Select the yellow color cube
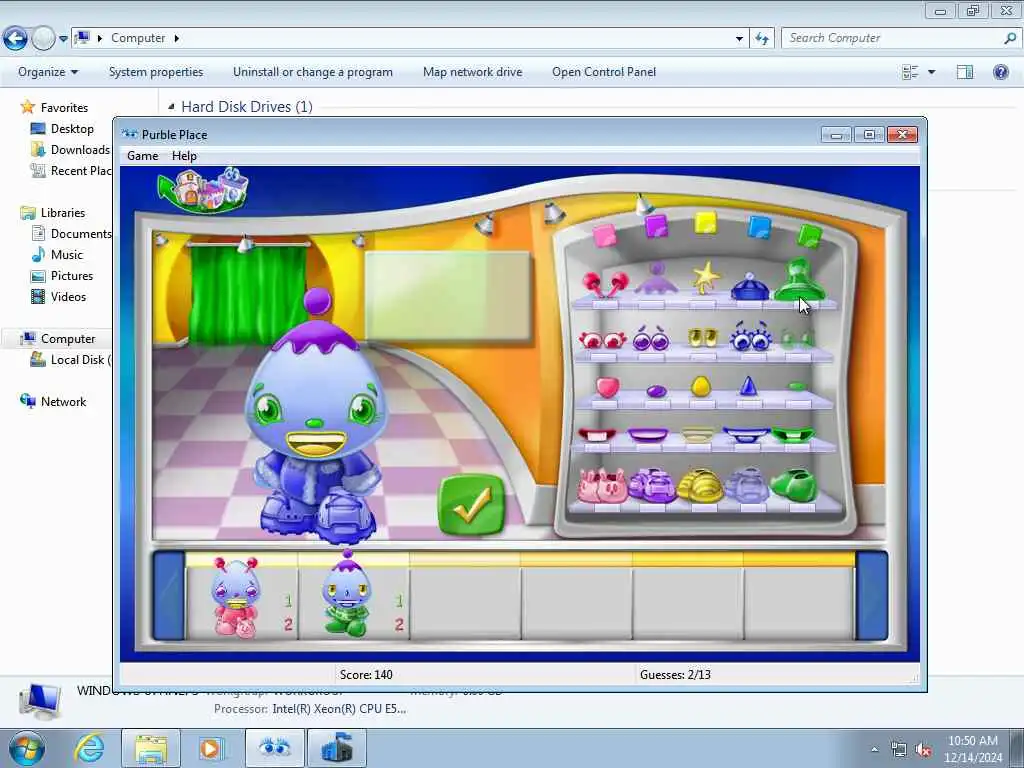Image resolution: width=1024 pixels, height=768 pixels. [x=705, y=223]
